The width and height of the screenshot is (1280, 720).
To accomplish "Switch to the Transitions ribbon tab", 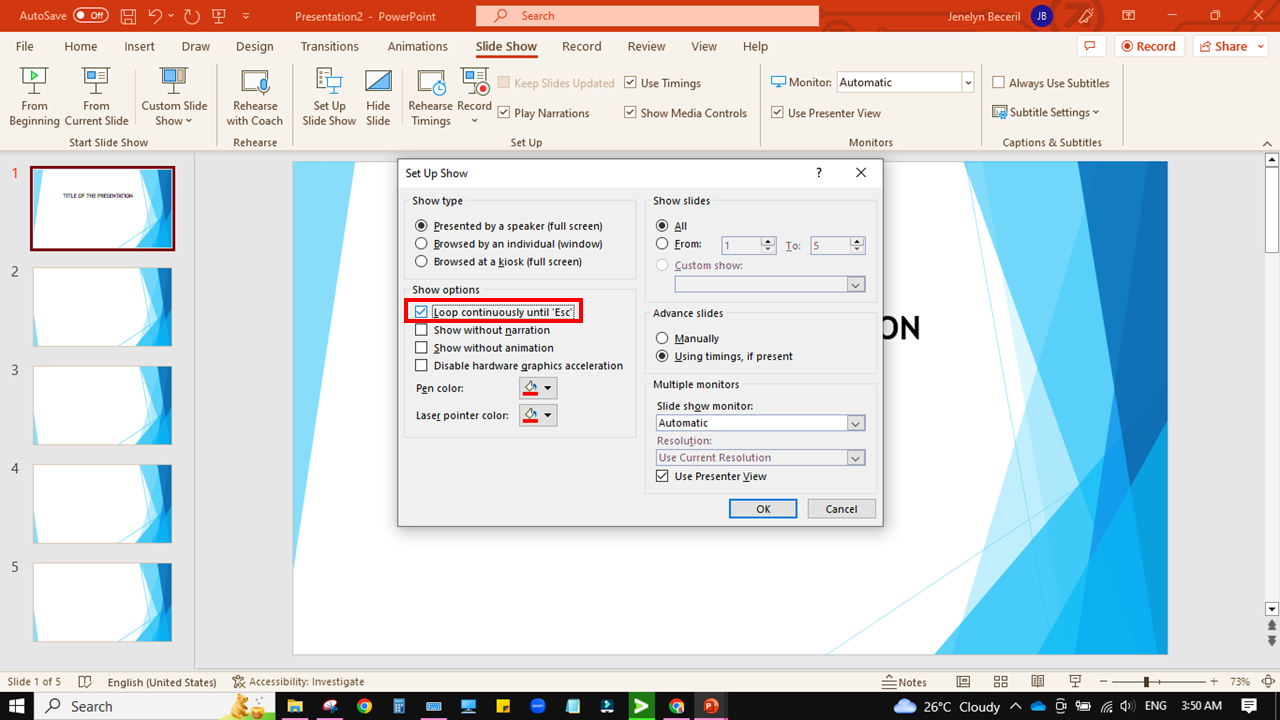I will 329,46.
